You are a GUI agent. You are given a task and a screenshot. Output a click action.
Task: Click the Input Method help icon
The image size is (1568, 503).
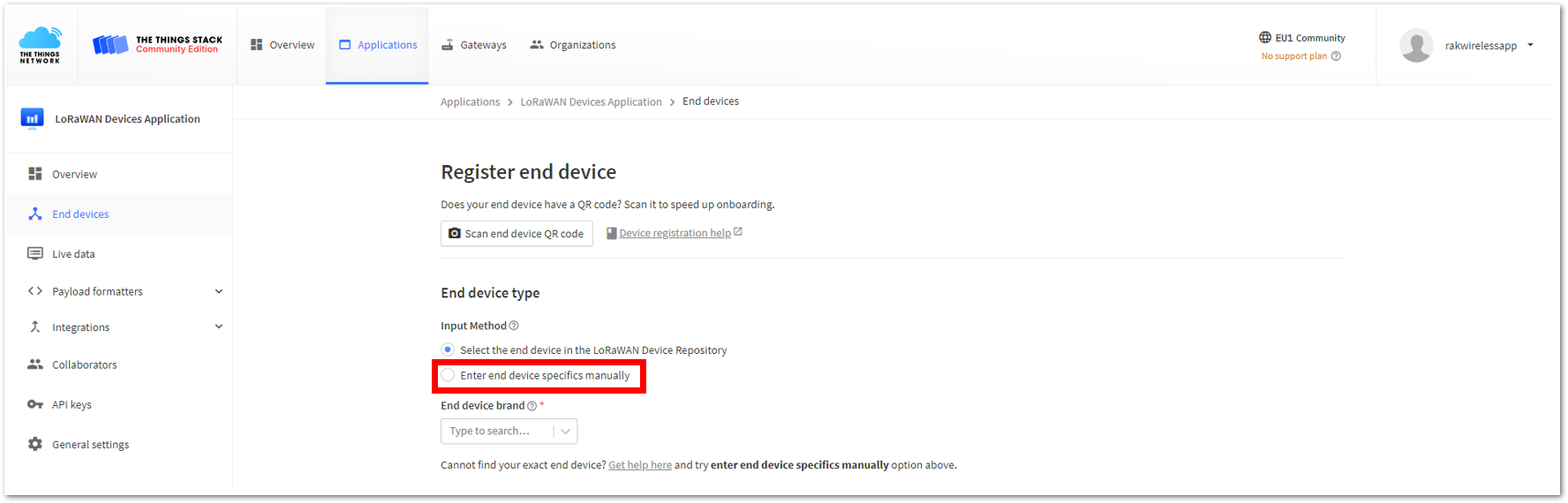click(514, 326)
